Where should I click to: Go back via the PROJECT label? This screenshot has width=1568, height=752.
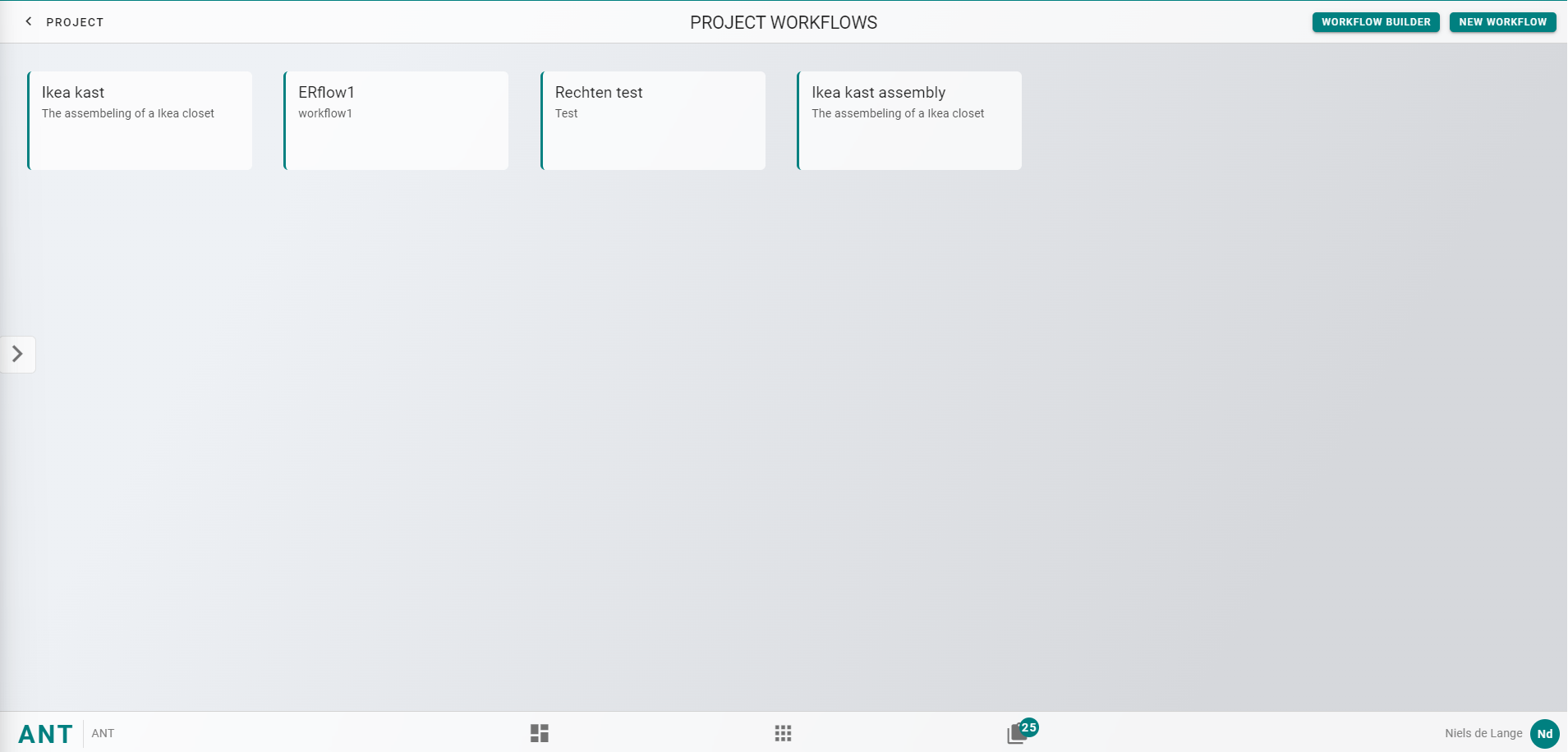pyautogui.click(x=75, y=22)
